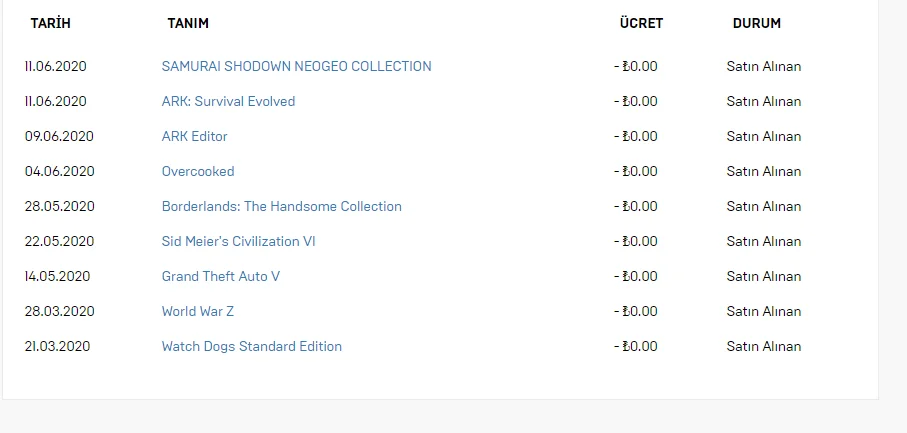This screenshot has height=433, width=907.
Task: Click the DURUM column header
Action: pyautogui.click(x=756, y=23)
